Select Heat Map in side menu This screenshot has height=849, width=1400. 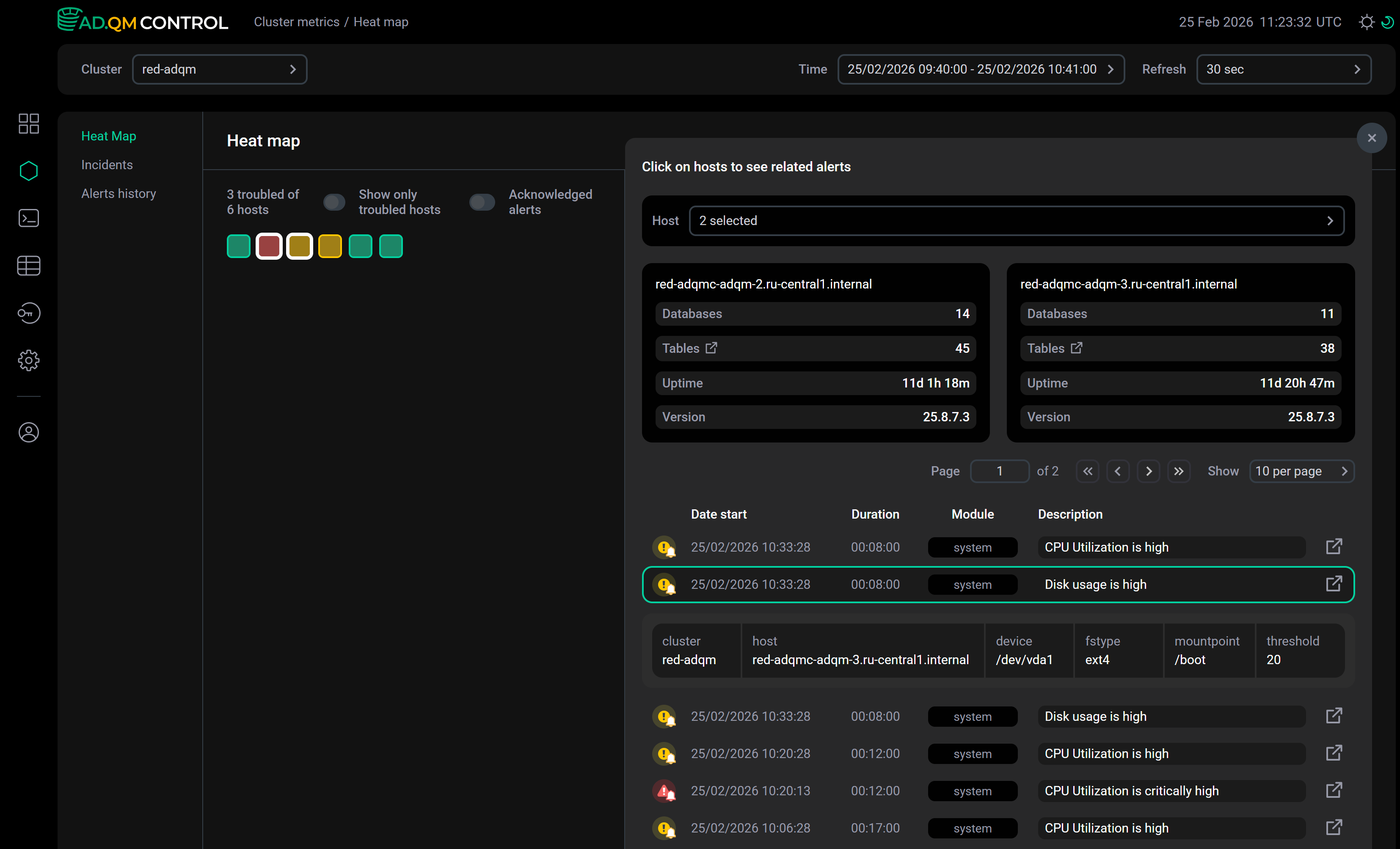(108, 136)
